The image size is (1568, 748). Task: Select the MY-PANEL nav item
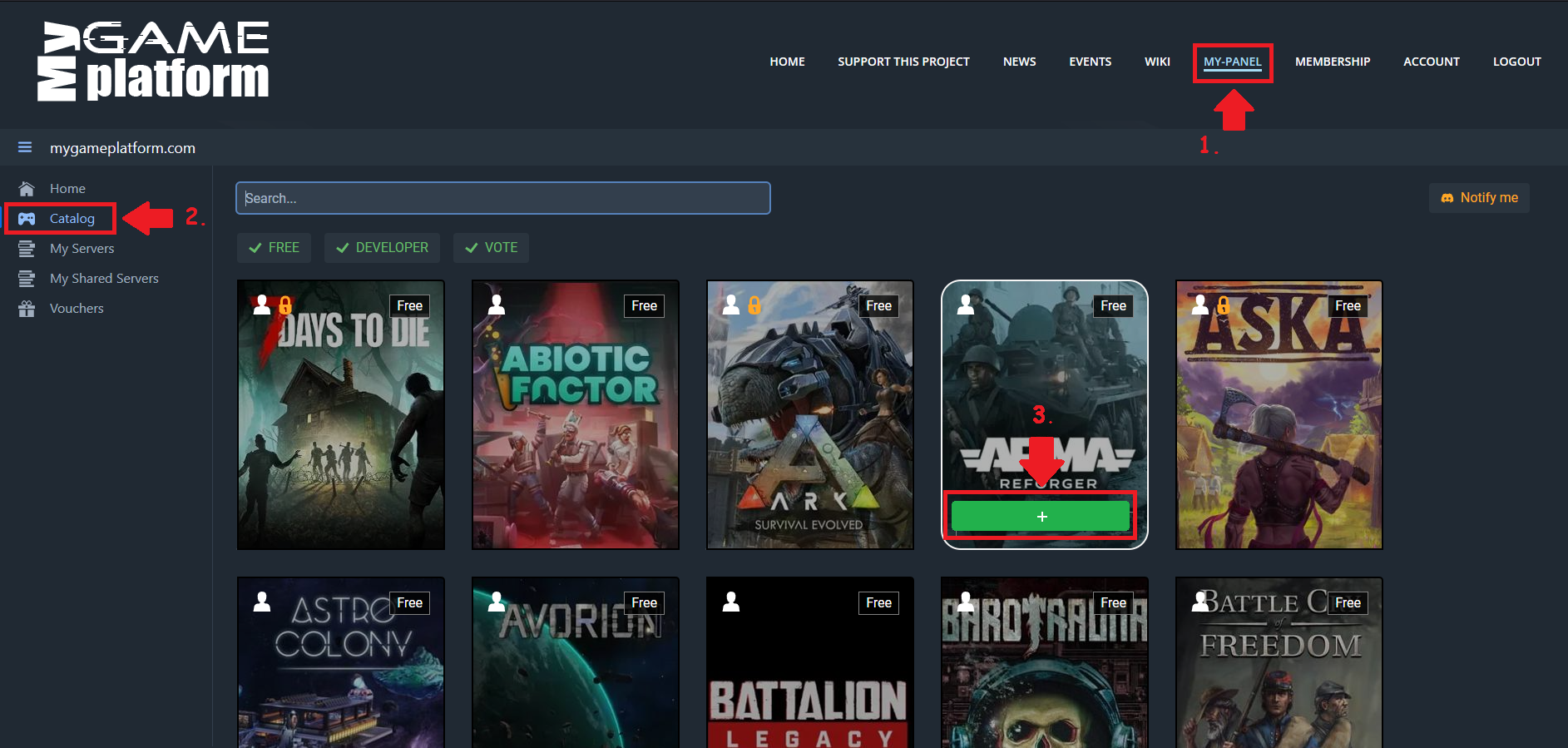pyautogui.click(x=1233, y=62)
